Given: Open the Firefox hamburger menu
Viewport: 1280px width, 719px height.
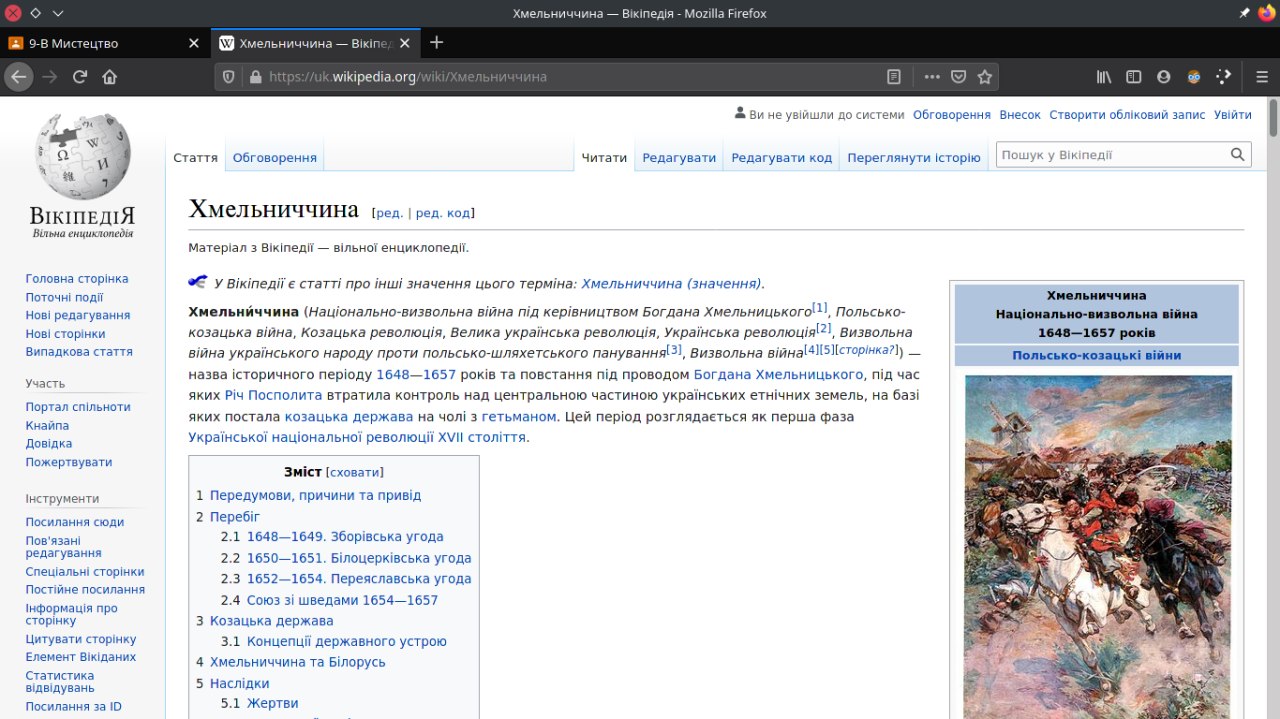Looking at the screenshot, I should [1262, 76].
